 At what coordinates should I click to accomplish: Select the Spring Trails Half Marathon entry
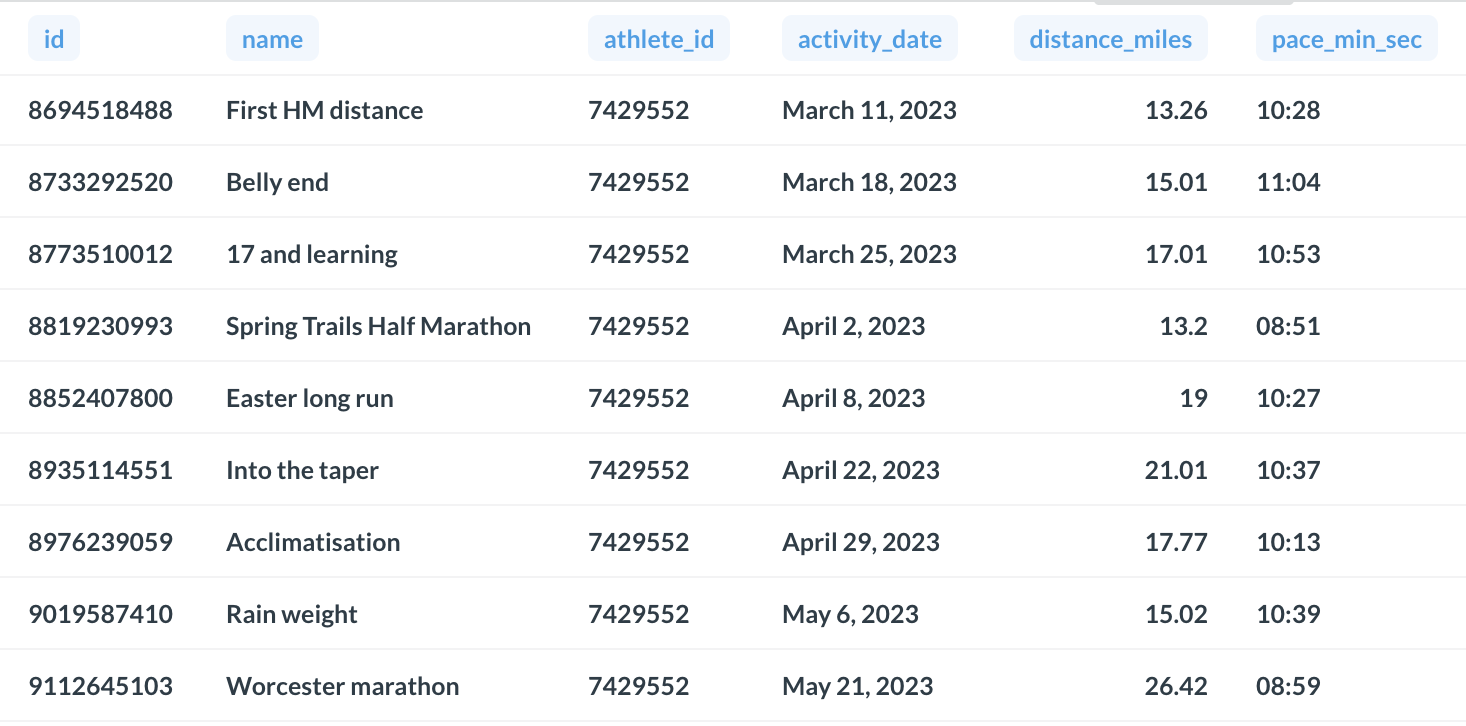pyautogui.click(x=378, y=326)
